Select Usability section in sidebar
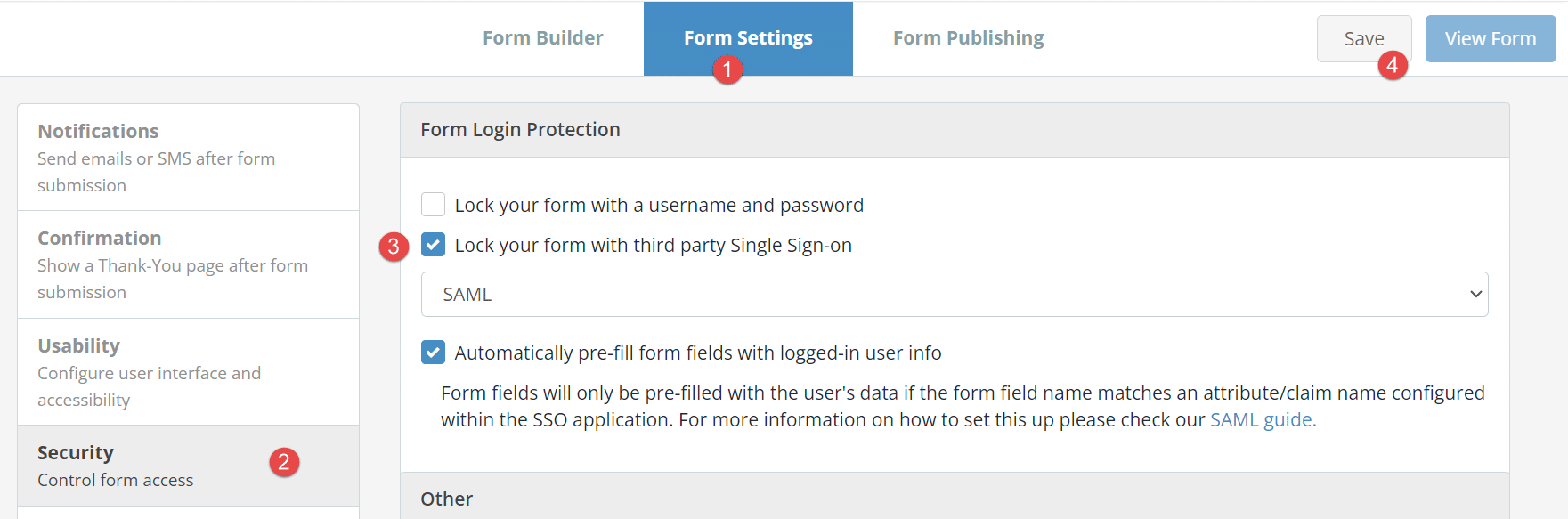Image resolution: width=1568 pixels, height=519 pixels. (189, 372)
